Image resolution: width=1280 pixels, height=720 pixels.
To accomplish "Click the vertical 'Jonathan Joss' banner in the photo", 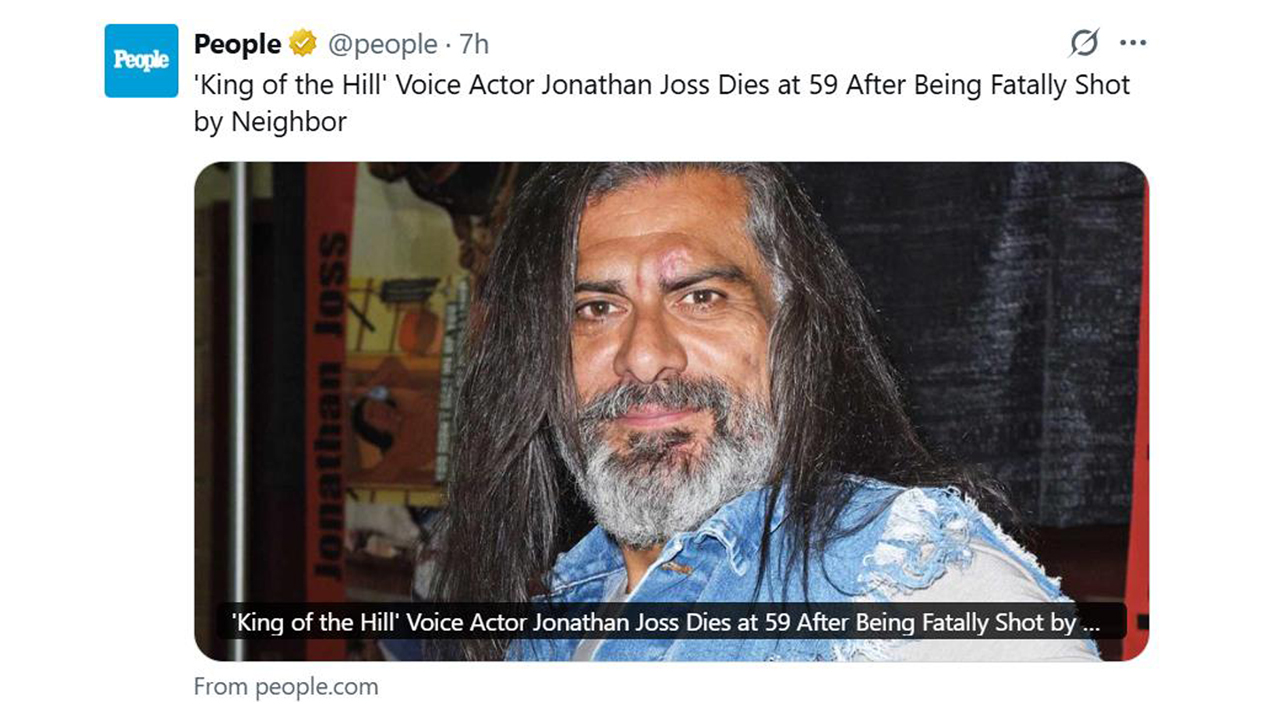I will [x=332, y=408].
